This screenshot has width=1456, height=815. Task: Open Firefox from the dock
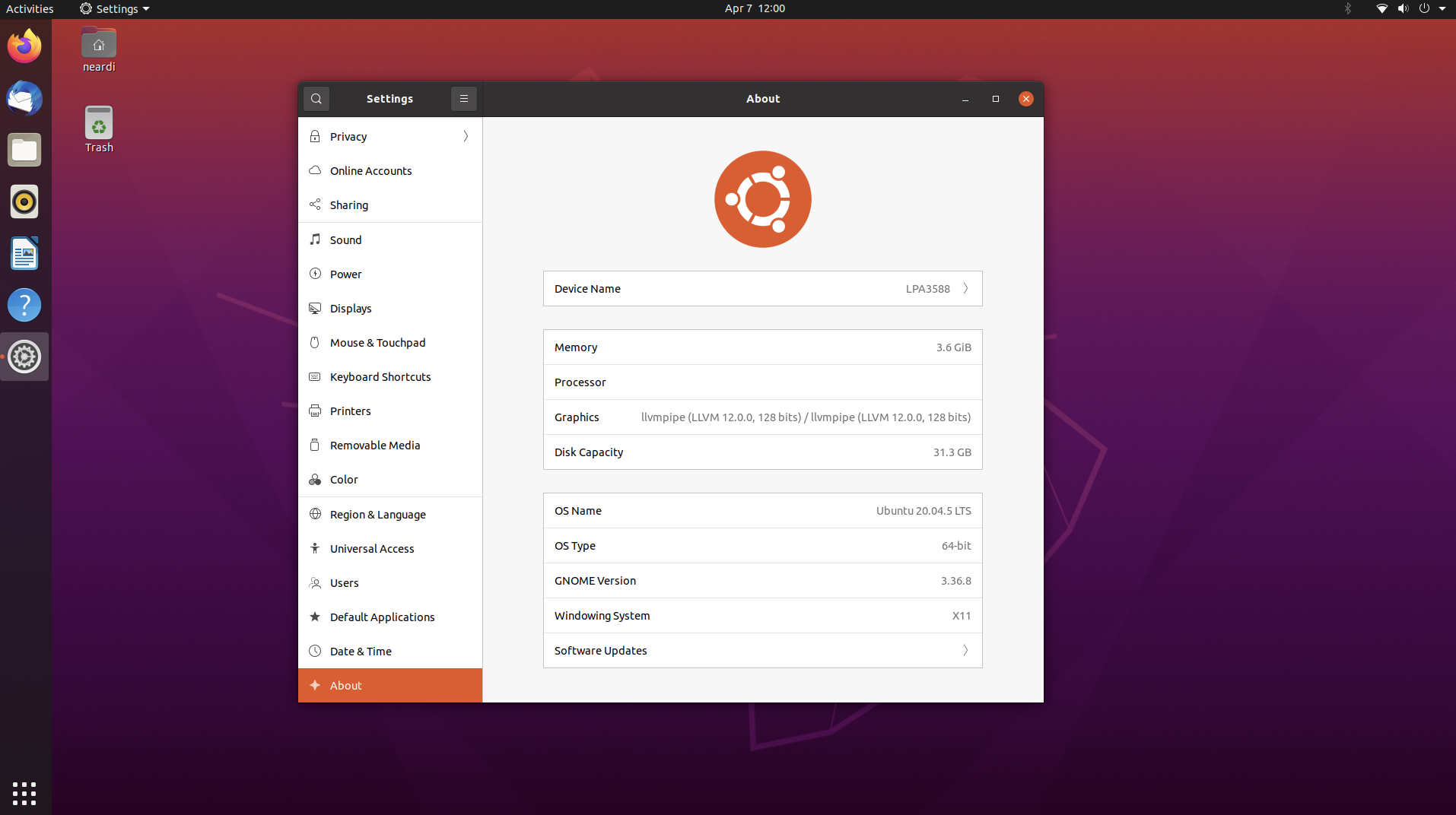click(x=24, y=46)
